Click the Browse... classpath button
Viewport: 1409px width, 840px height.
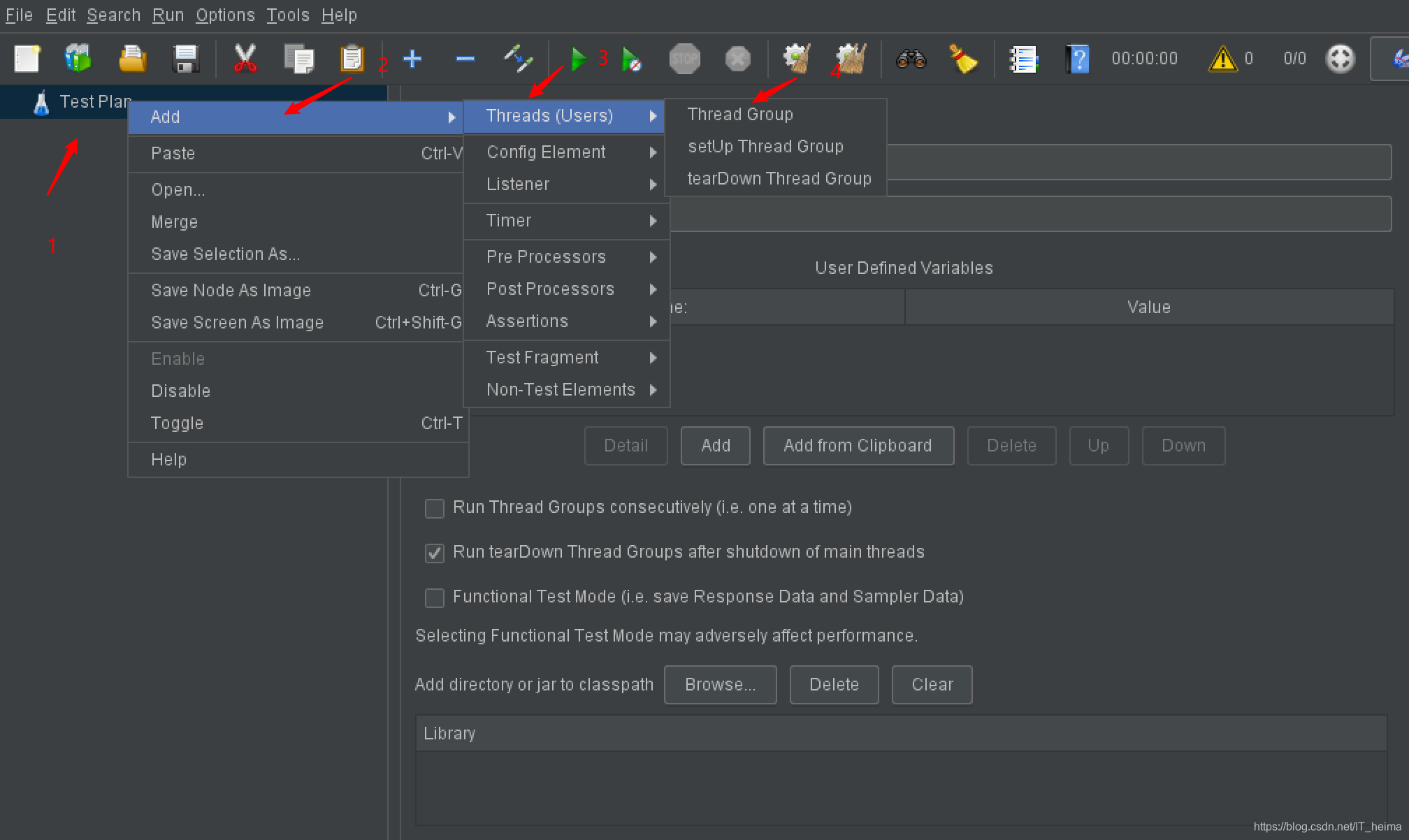coord(720,685)
